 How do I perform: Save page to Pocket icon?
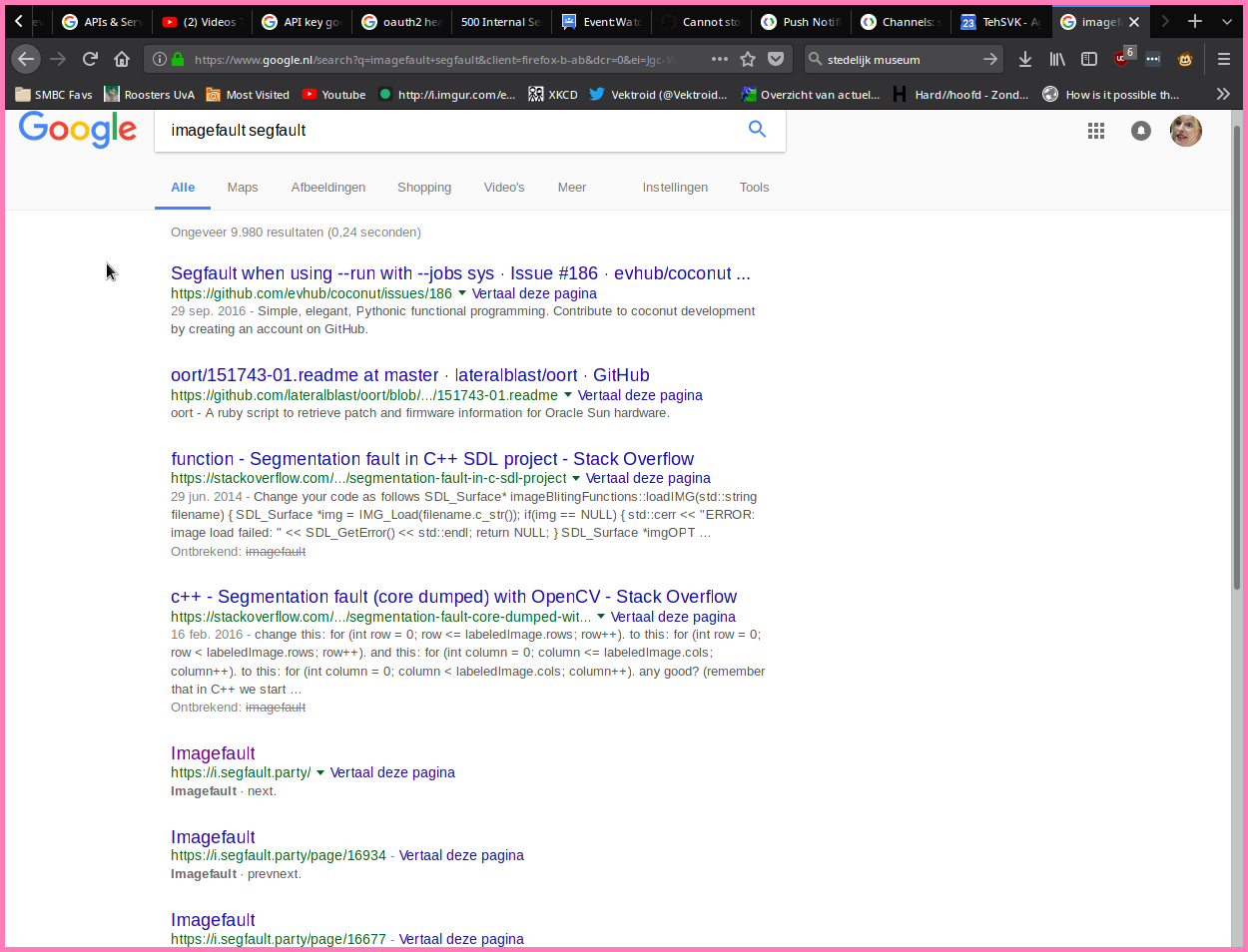(776, 59)
